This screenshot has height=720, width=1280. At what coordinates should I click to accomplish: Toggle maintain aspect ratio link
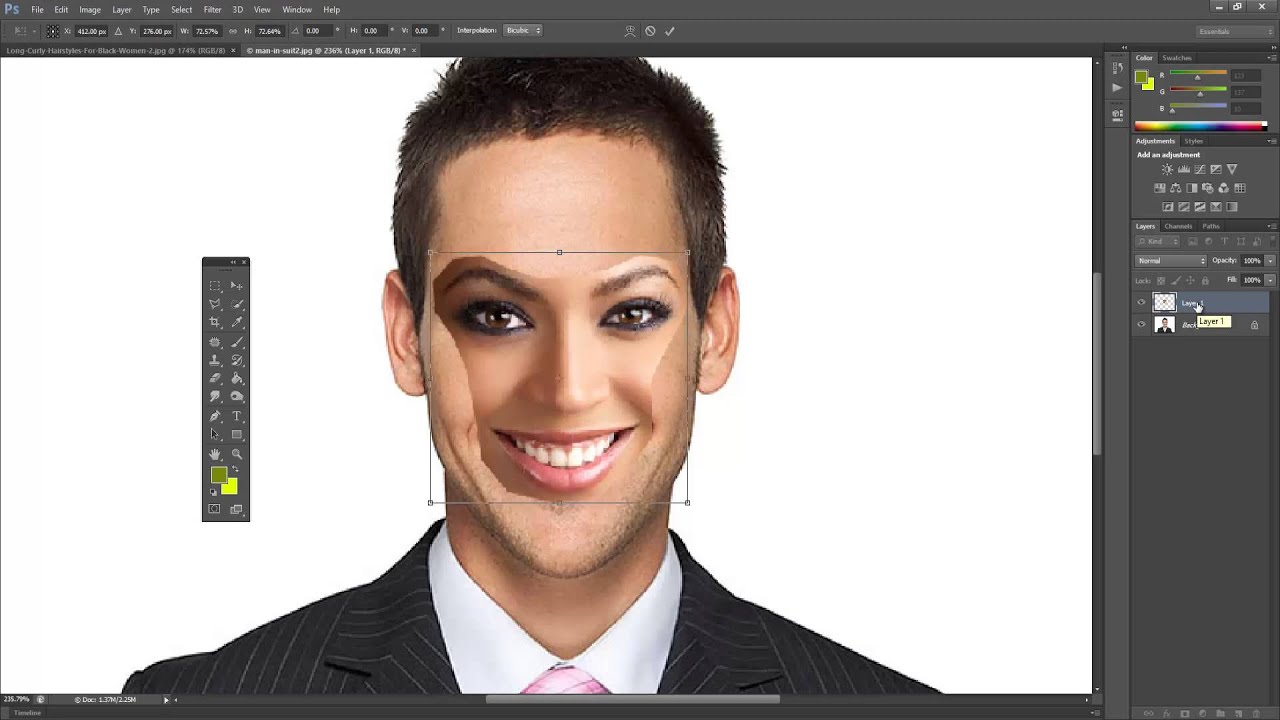233,31
